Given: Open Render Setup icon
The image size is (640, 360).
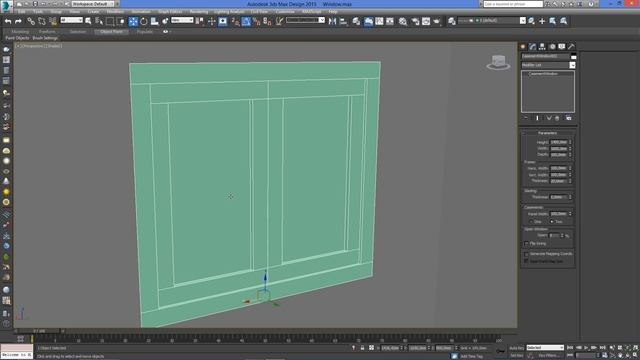Looking at the screenshot, I should click(x=415, y=21).
